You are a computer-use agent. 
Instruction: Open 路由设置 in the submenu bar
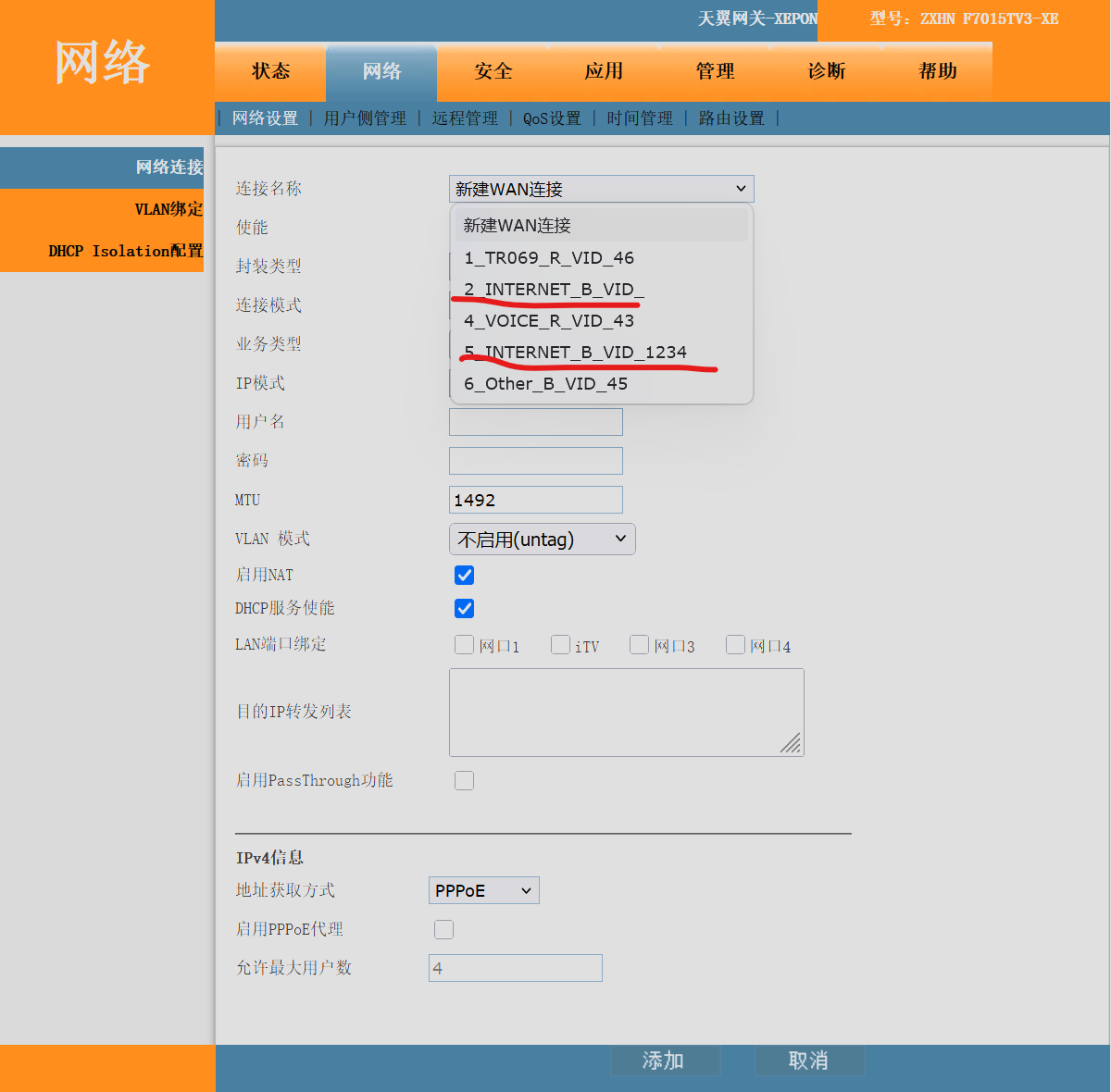point(731,118)
